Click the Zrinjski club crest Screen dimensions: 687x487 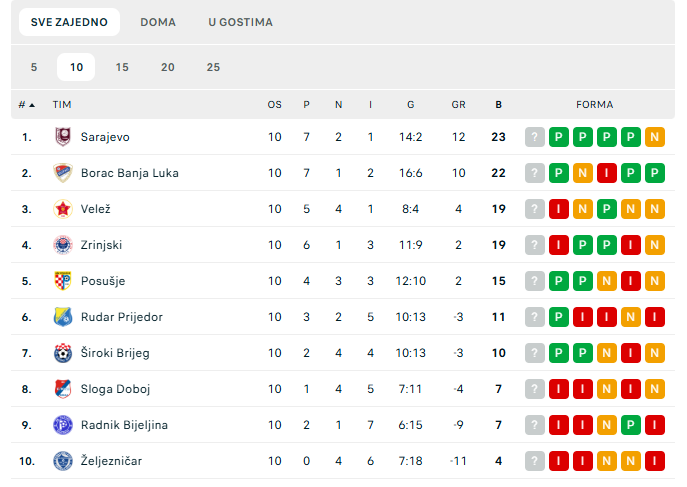[63, 245]
